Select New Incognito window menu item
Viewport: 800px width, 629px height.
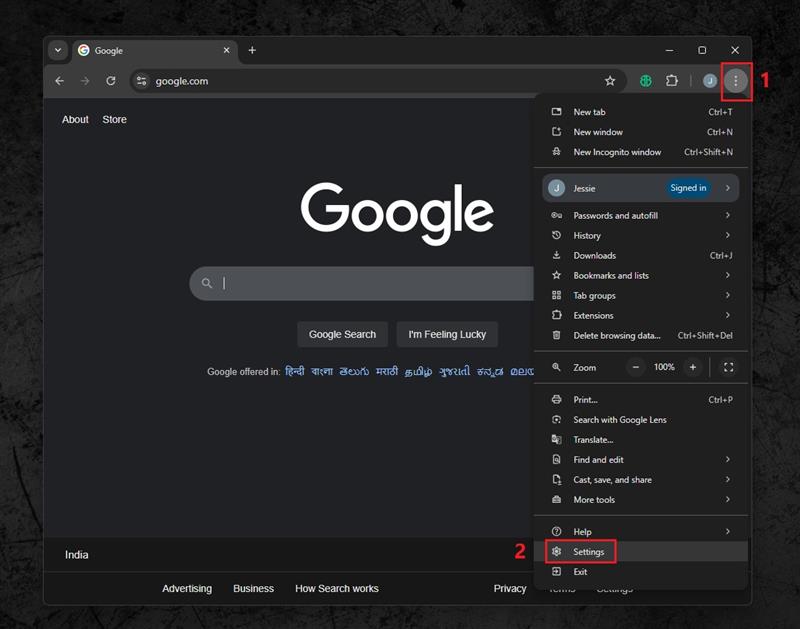(x=617, y=152)
